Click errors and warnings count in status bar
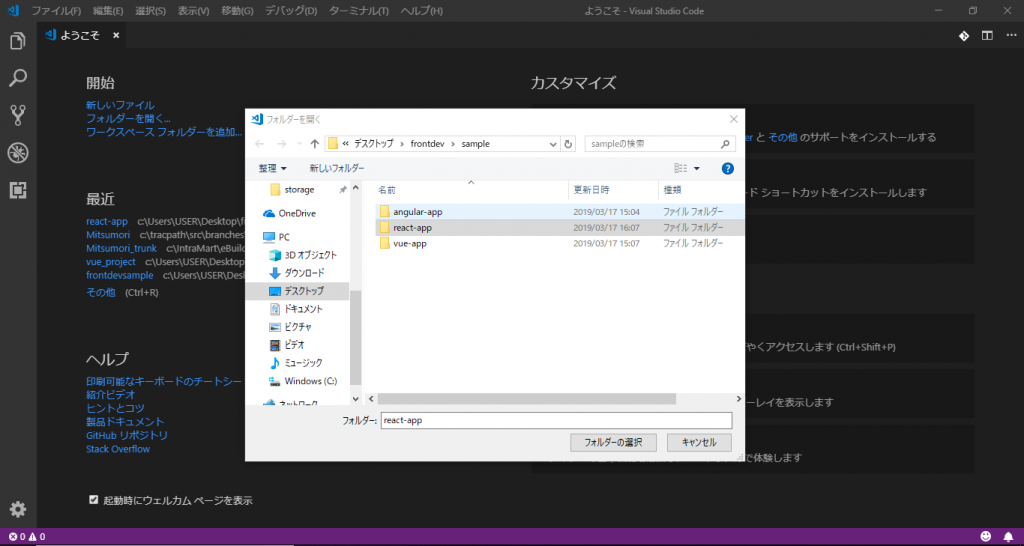 pos(27,536)
